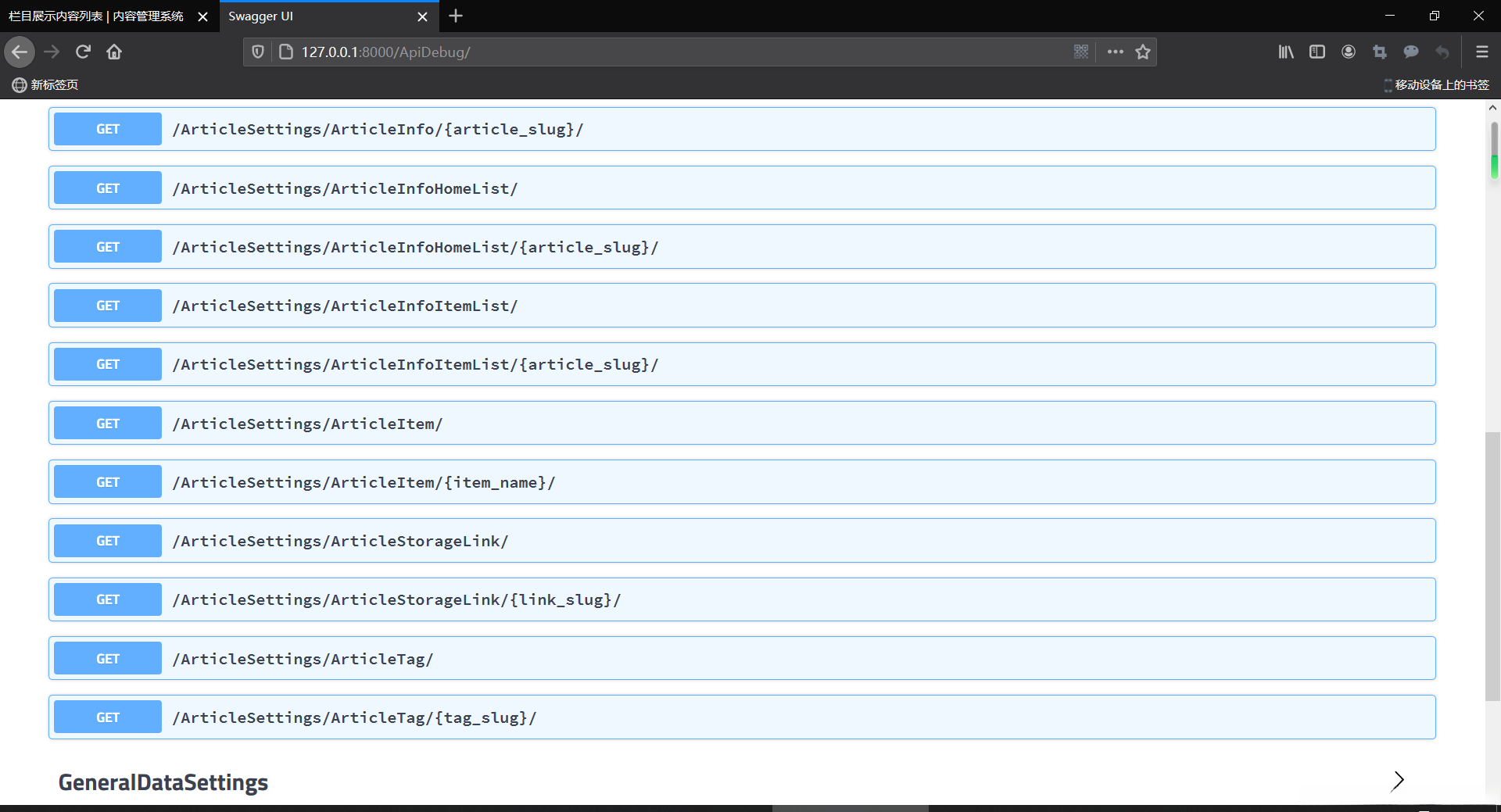Open the 新标签页 bookmark

[x=45, y=84]
